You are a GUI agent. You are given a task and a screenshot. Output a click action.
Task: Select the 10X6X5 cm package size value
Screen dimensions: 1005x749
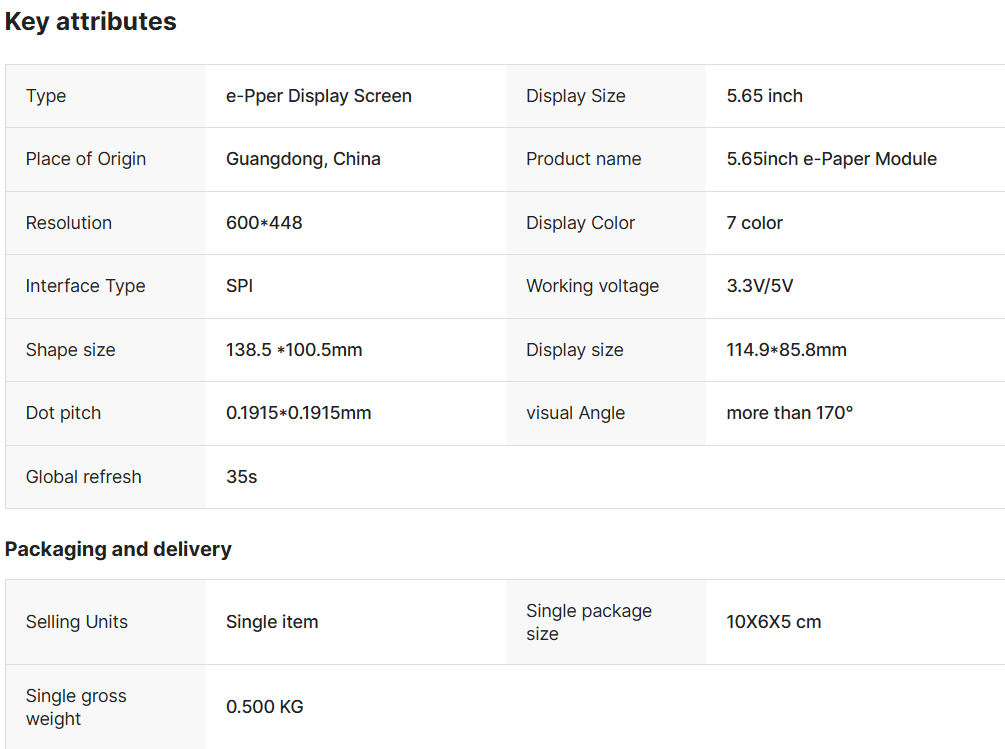pos(773,622)
